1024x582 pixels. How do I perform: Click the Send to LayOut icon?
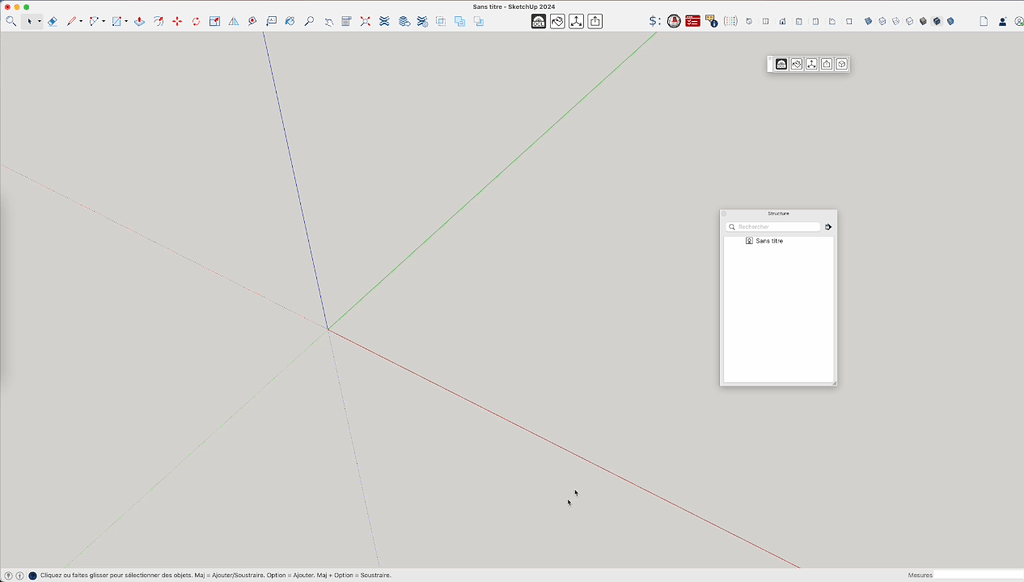(x=594, y=20)
